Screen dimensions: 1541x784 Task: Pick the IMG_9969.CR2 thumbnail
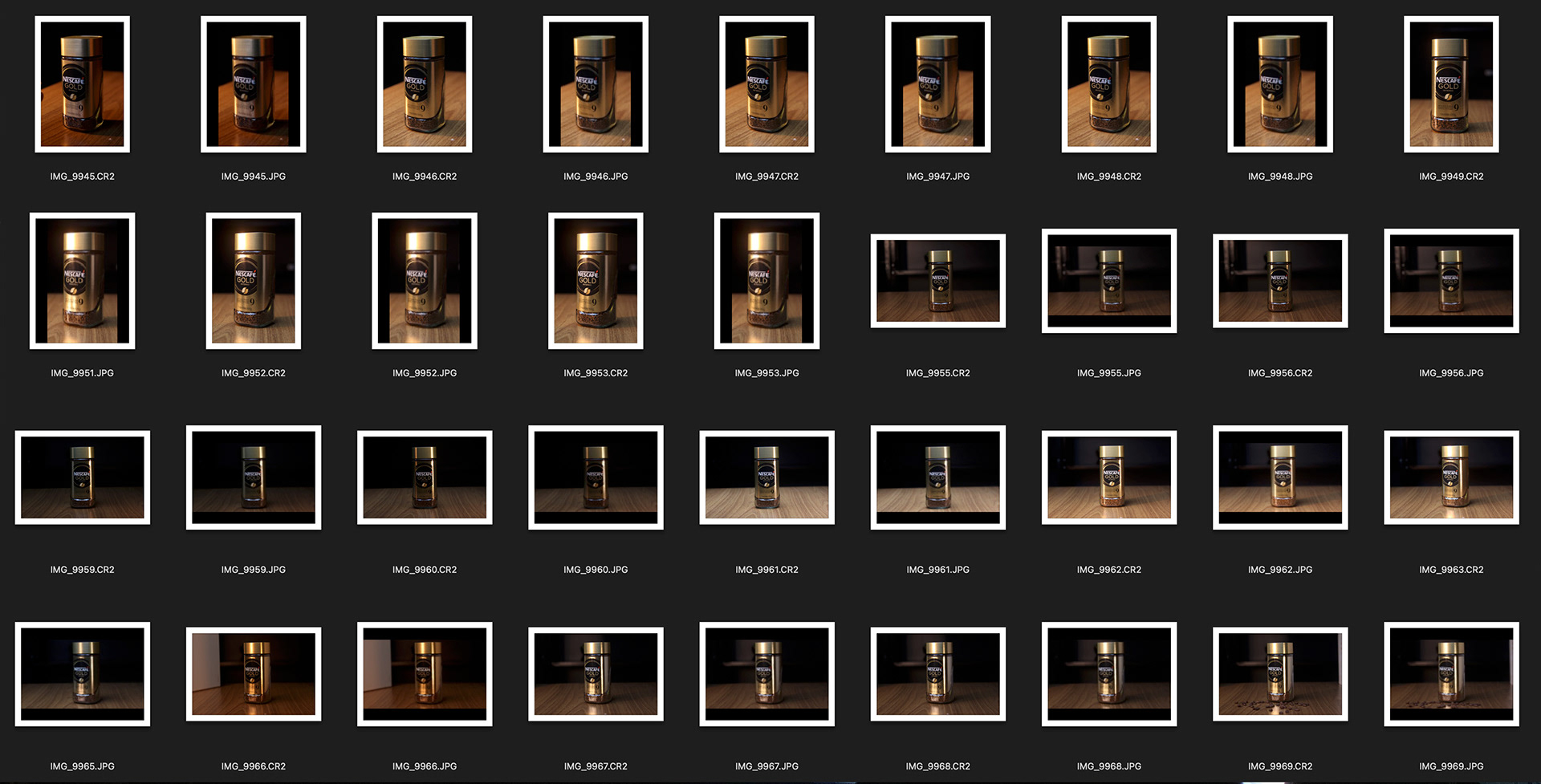(x=1280, y=674)
